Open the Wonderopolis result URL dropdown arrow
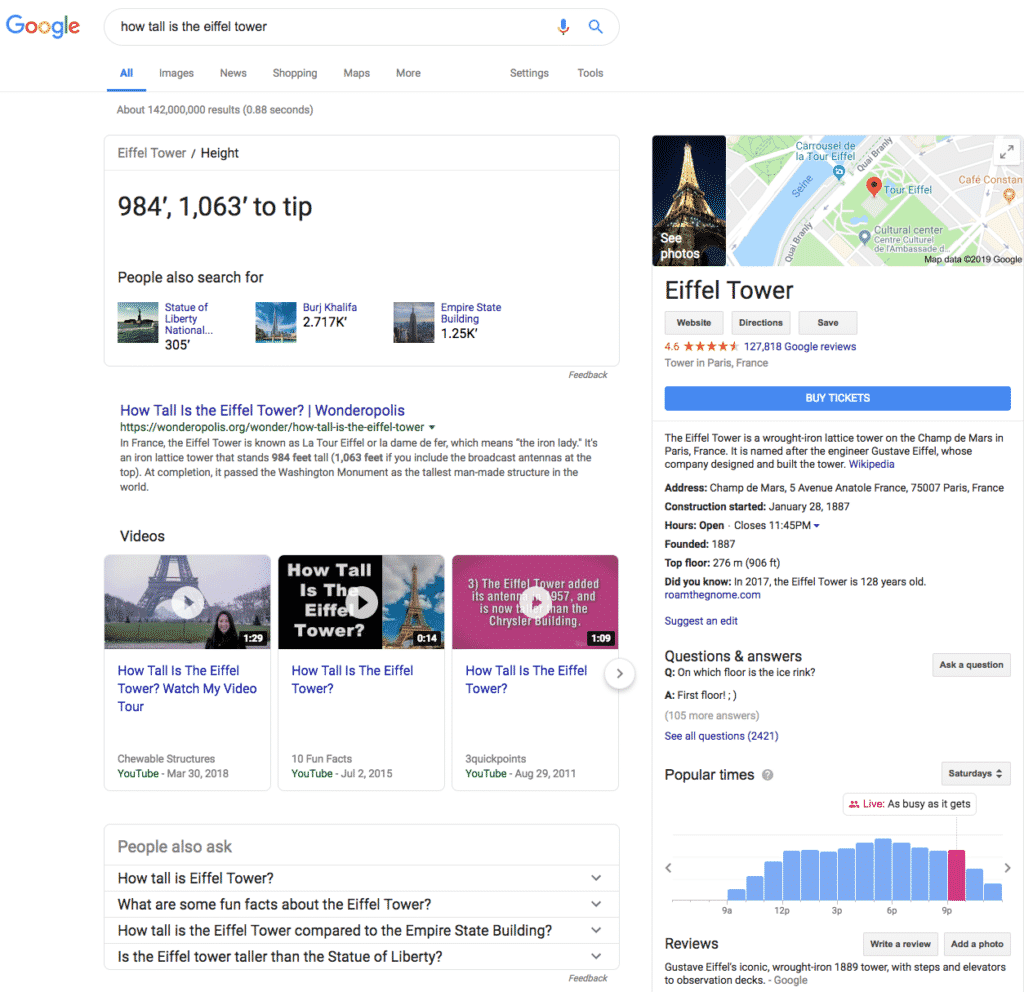 (432, 428)
